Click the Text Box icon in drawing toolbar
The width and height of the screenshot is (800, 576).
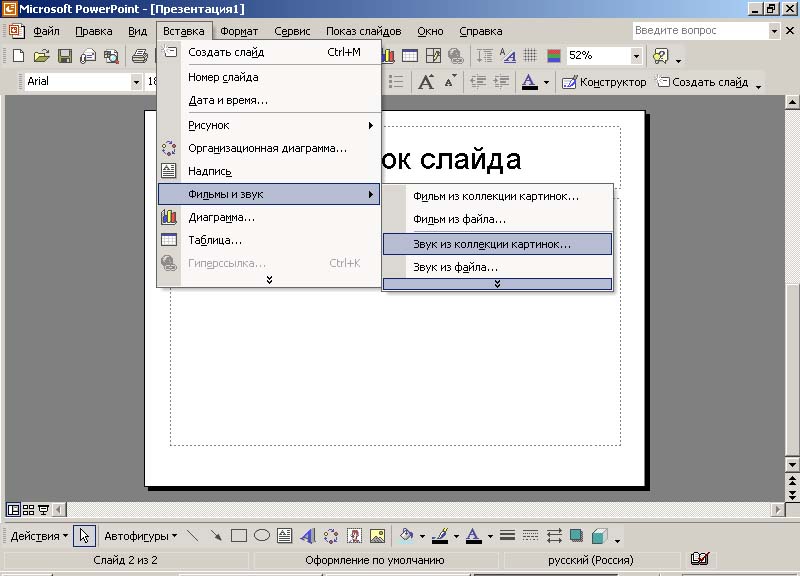click(285, 536)
